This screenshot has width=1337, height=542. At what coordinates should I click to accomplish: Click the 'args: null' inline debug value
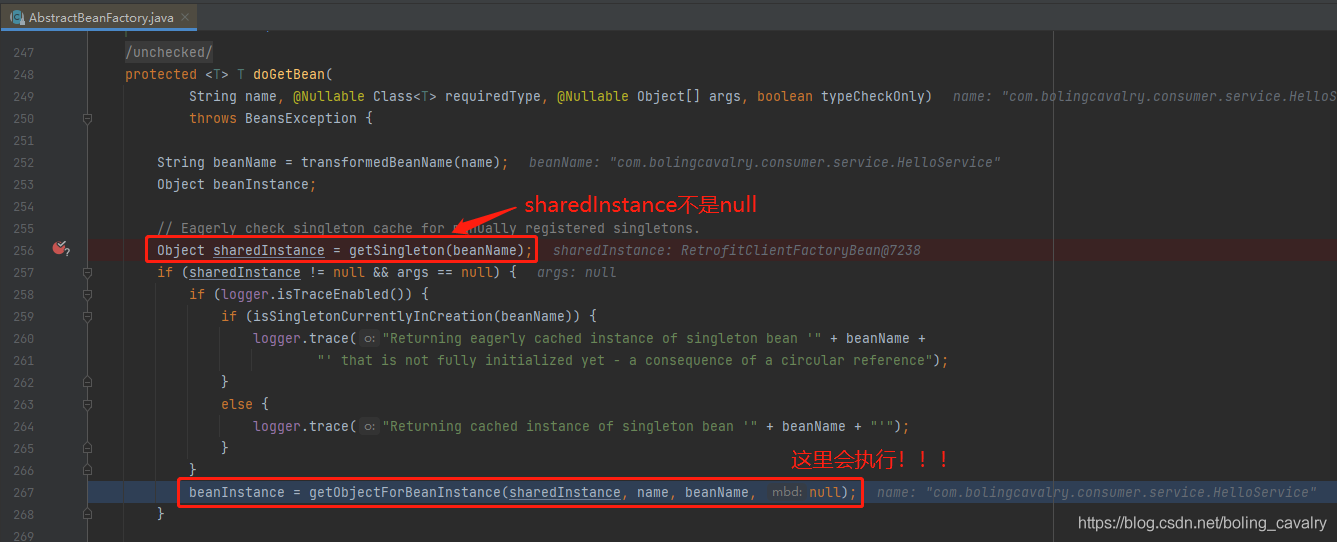coord(577,272)
